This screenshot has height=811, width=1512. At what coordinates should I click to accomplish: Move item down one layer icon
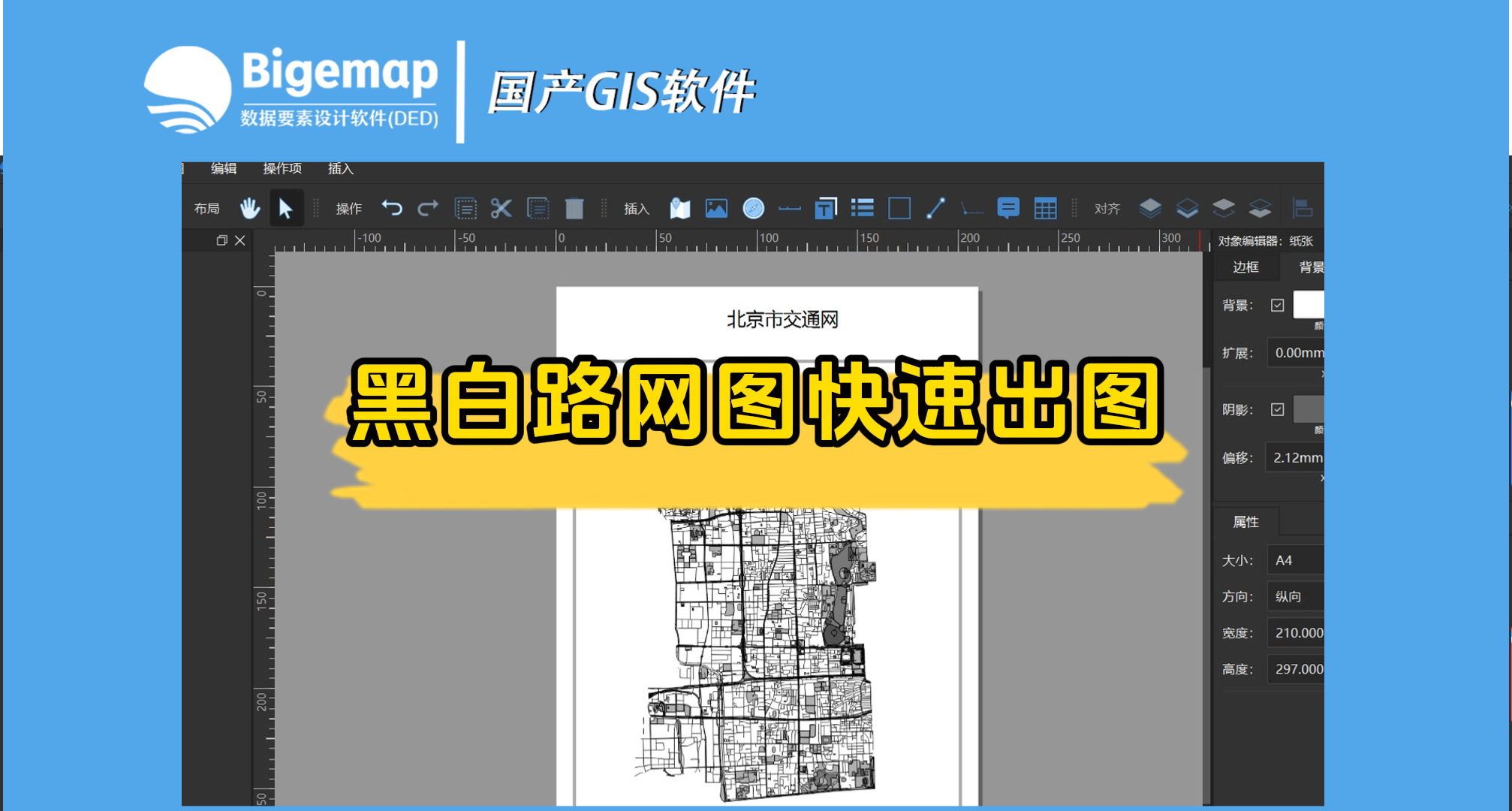point(1224,208)
